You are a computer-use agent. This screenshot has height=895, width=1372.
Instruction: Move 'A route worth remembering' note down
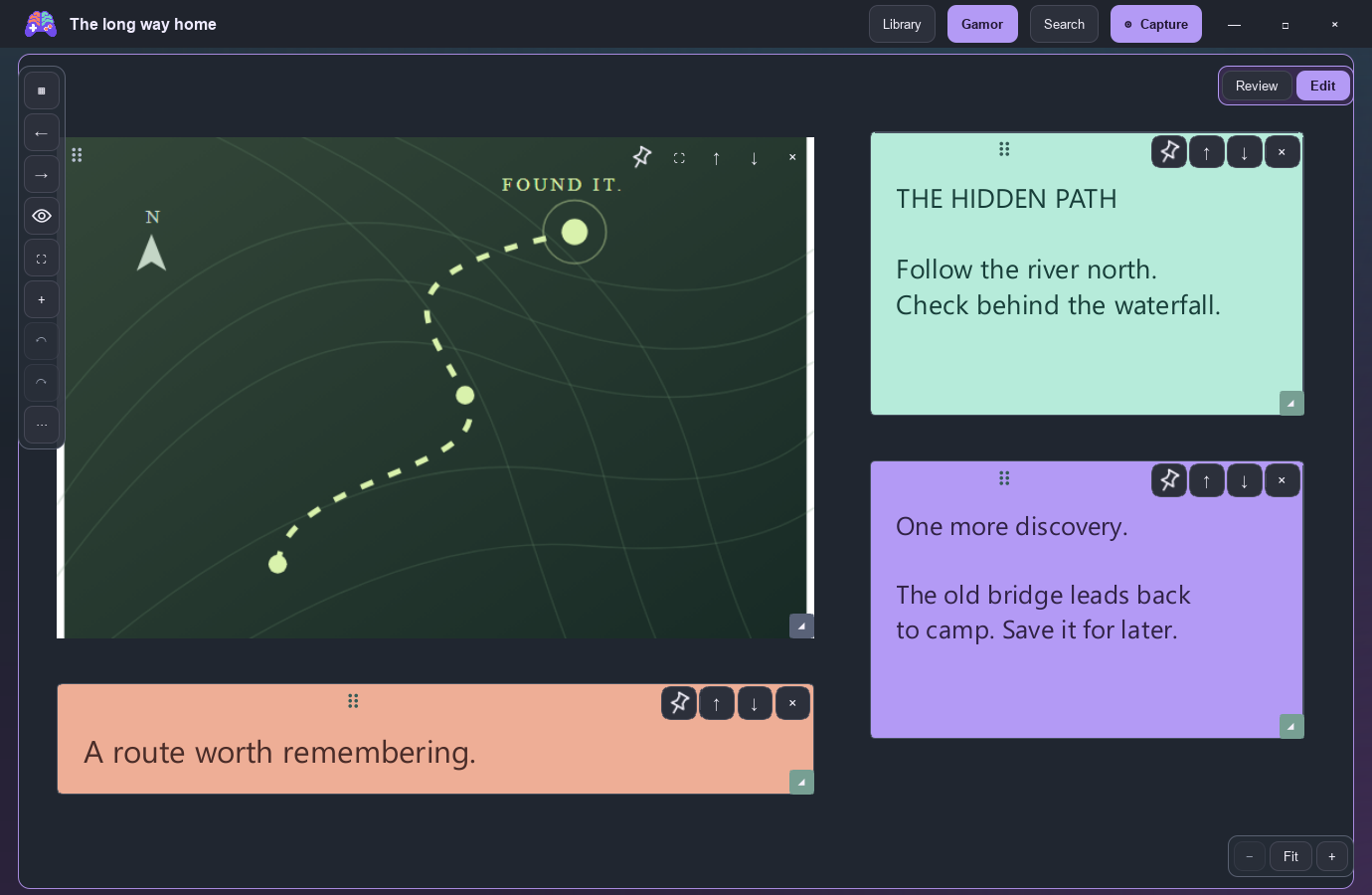coord(755,703)
